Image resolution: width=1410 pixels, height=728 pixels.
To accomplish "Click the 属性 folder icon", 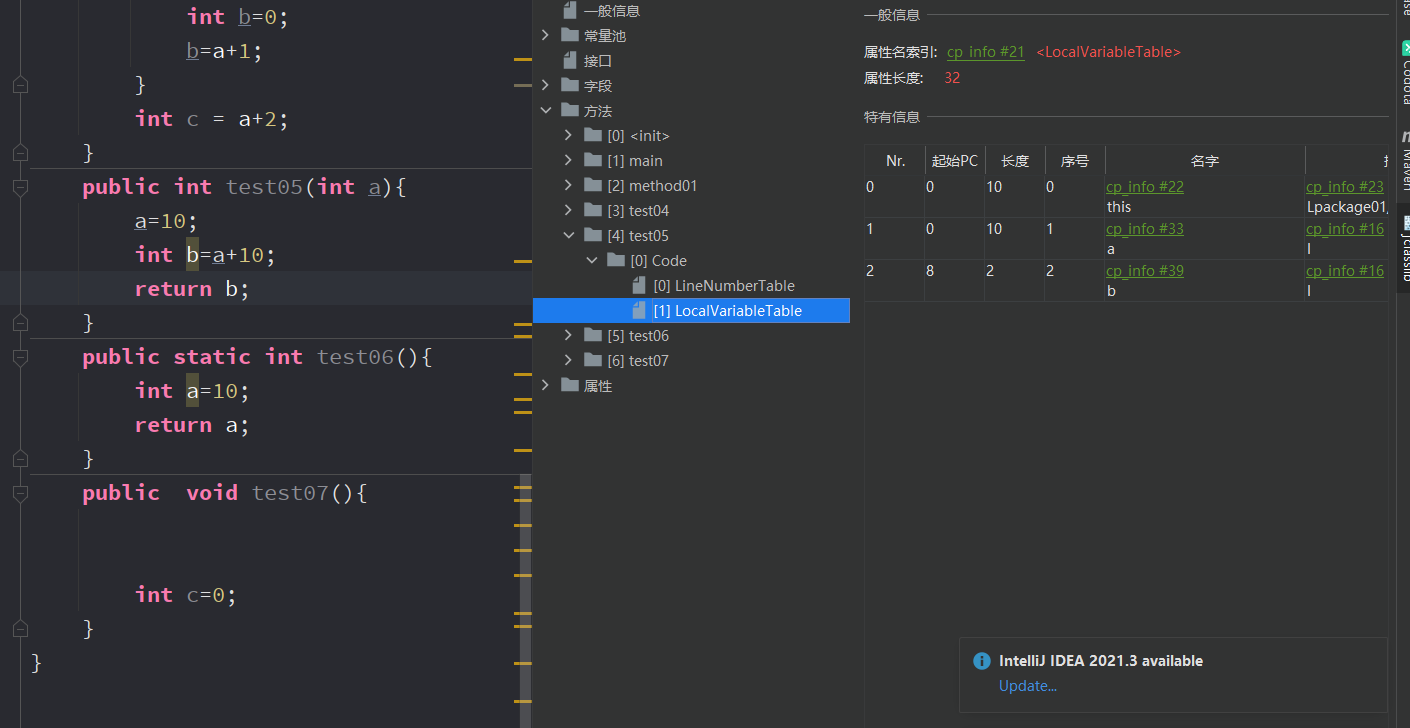I will point(570,385).
